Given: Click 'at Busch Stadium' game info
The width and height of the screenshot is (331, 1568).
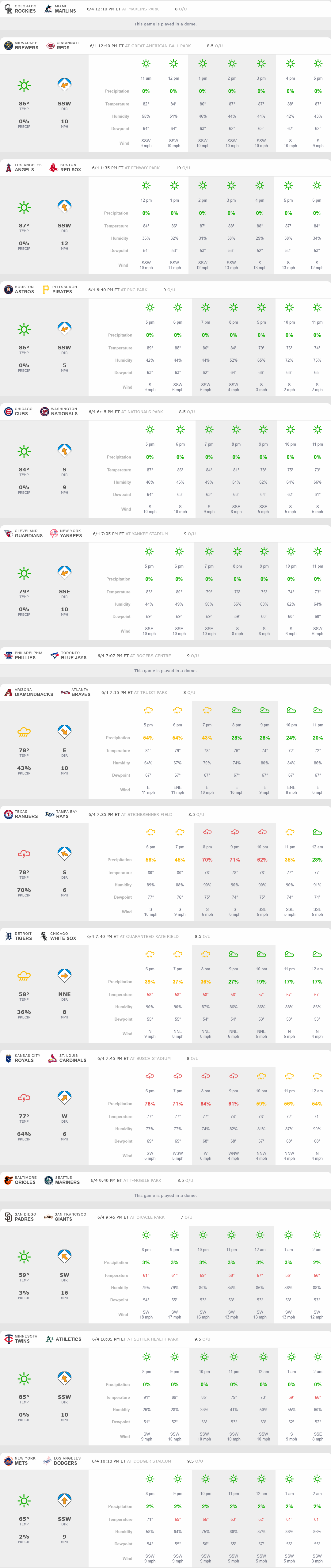Looking at the screenshot, I should click(150, 1058).
